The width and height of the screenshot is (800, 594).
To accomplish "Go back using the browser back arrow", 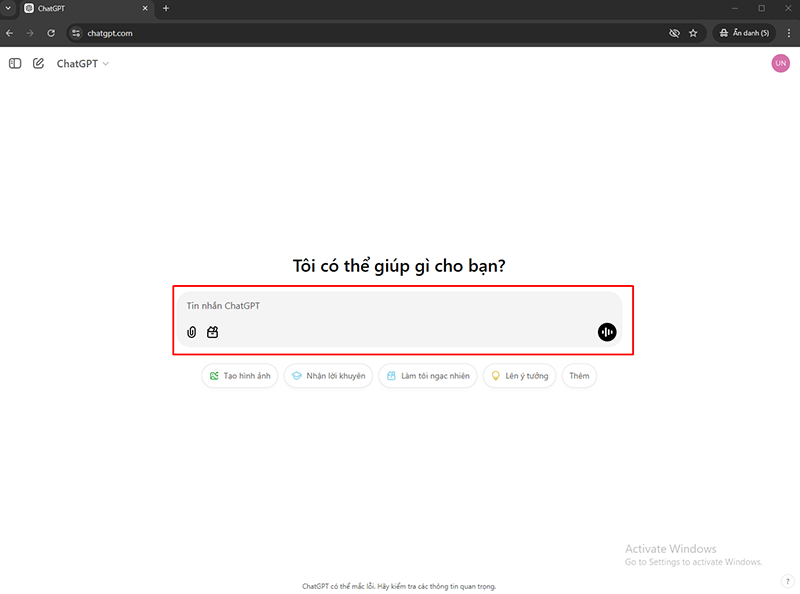I will (x=10, y=33).
